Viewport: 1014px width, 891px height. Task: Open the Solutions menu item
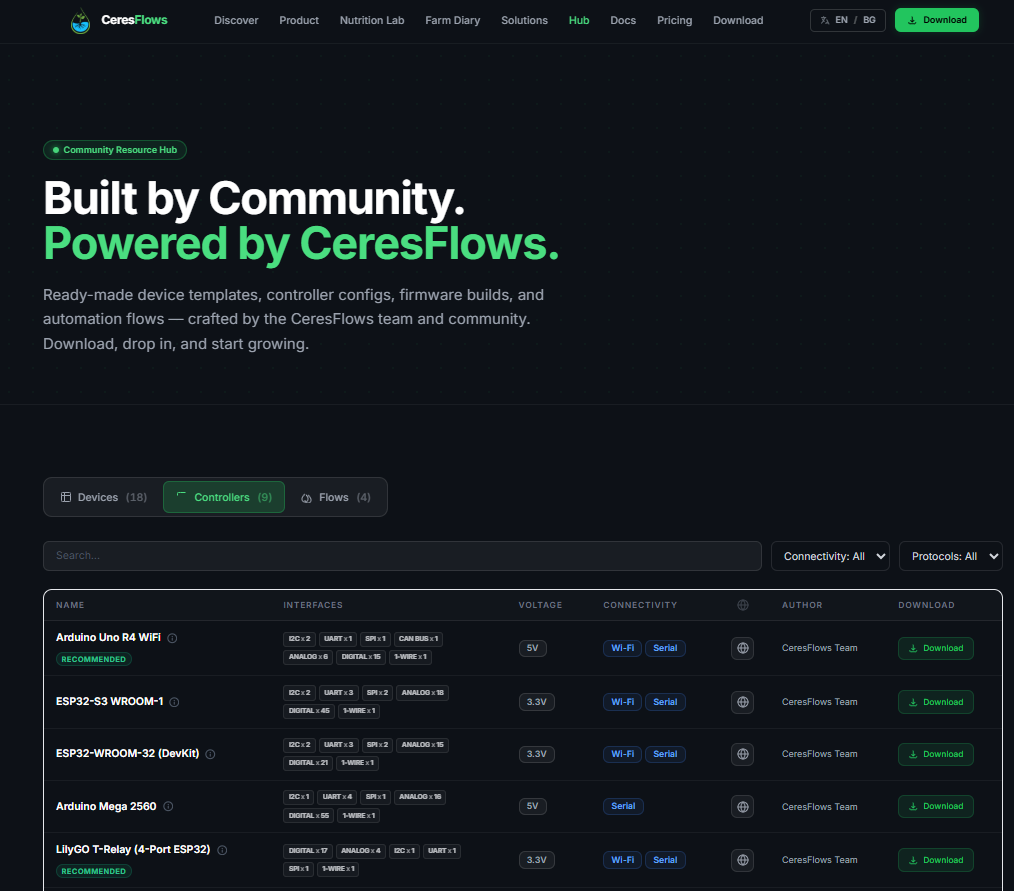coord(524,21)
